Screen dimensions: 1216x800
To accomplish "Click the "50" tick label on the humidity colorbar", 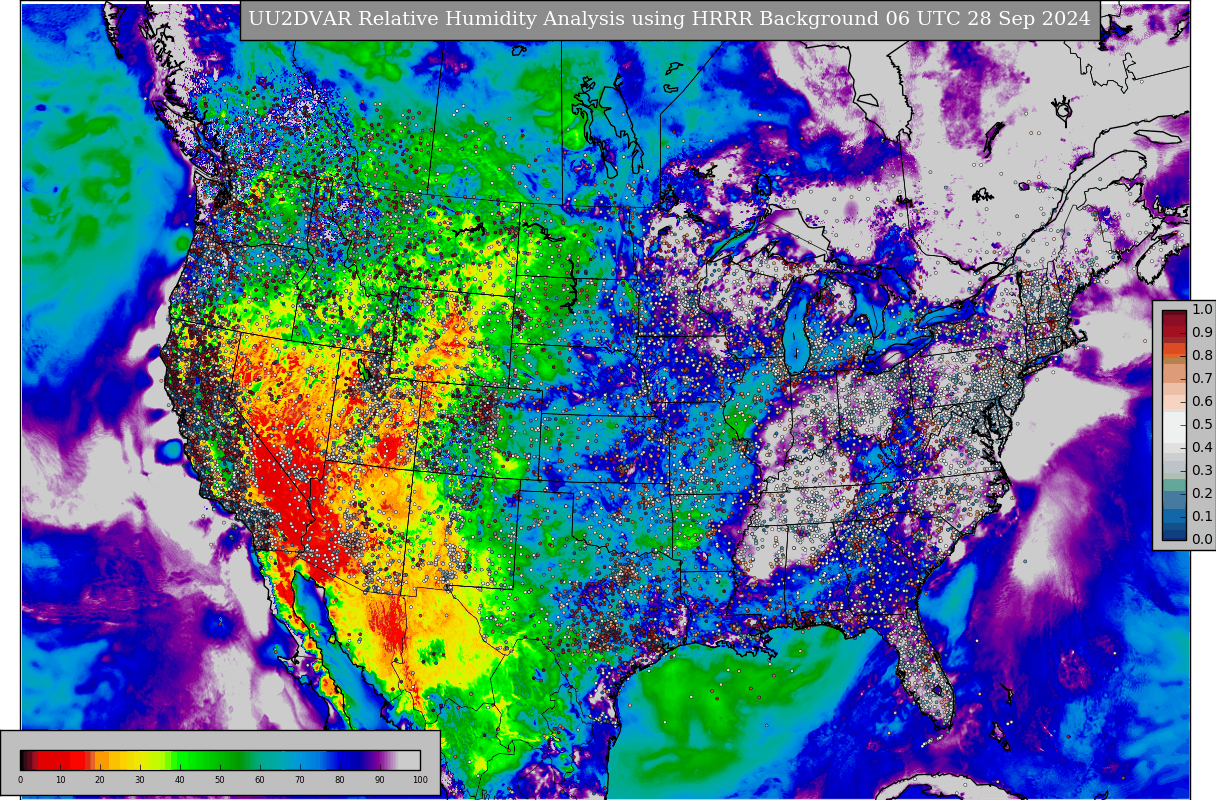I will (220, 779).
